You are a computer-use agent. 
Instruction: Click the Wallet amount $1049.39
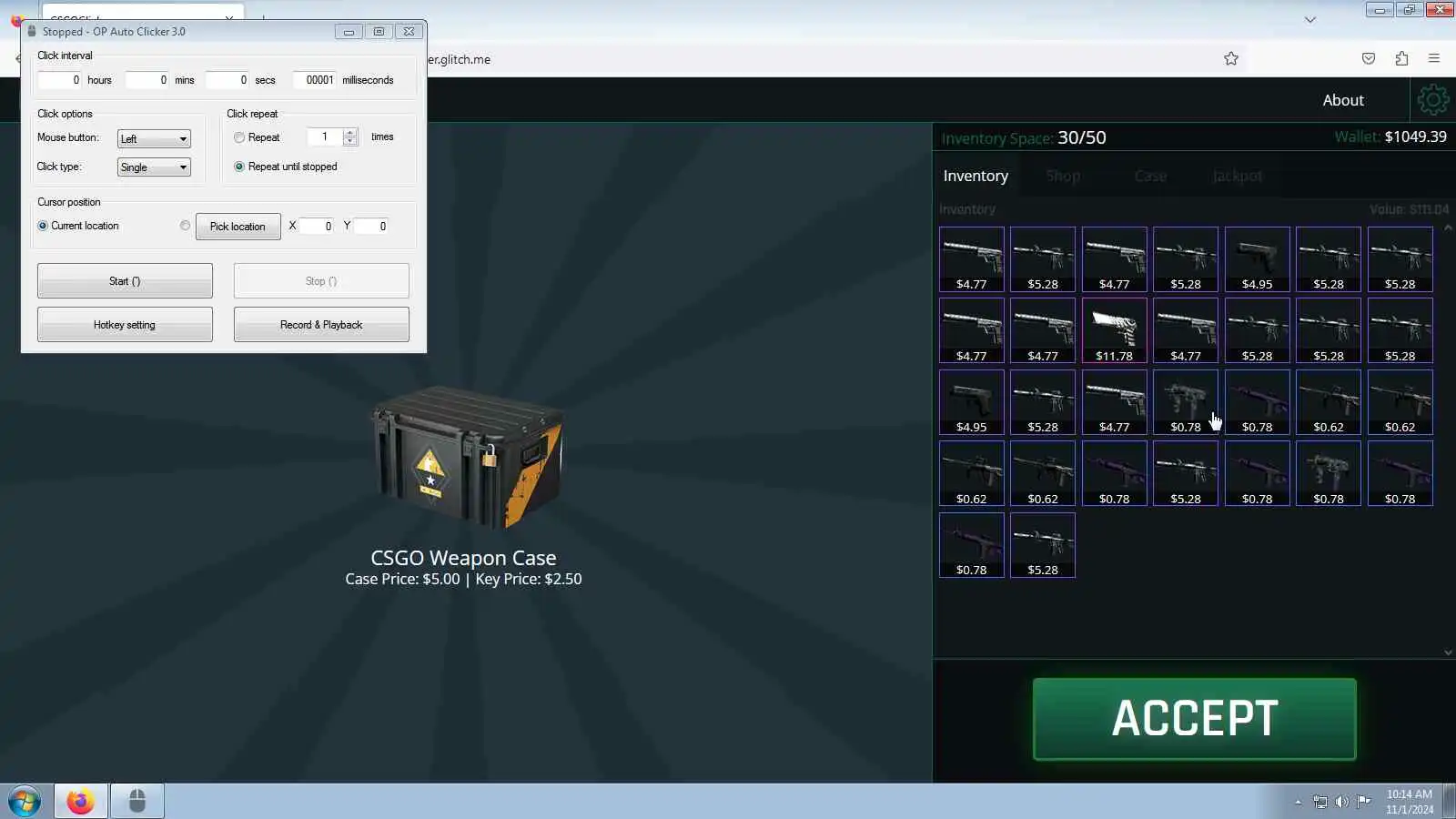coord(1415,136)
